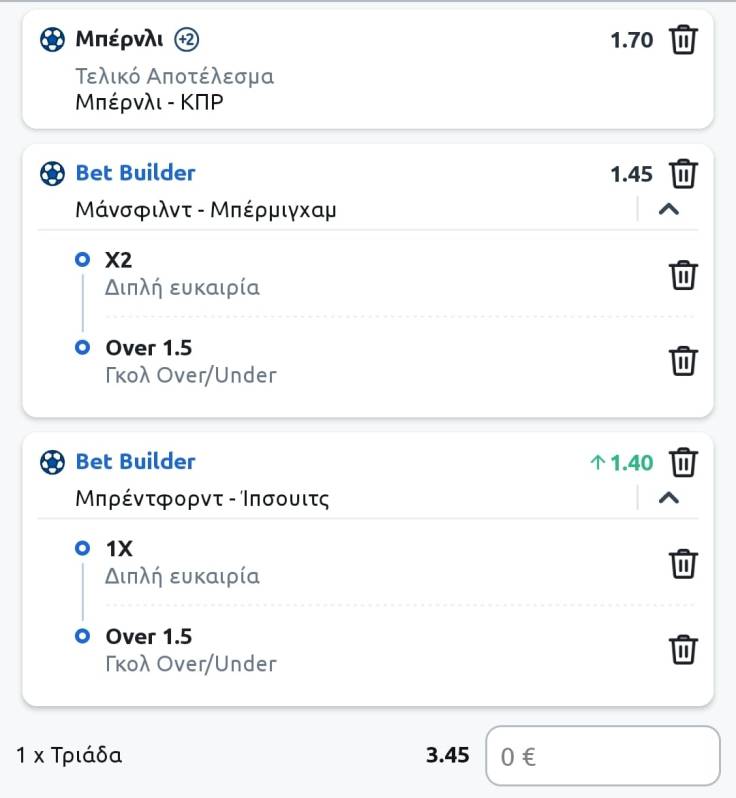The width and height of the screenshot is (736, 798).
Task: Remove the Μάνσφιλντ - Μπέρμιγχαμ Bet Builder
Action: [x=683, y=174]
